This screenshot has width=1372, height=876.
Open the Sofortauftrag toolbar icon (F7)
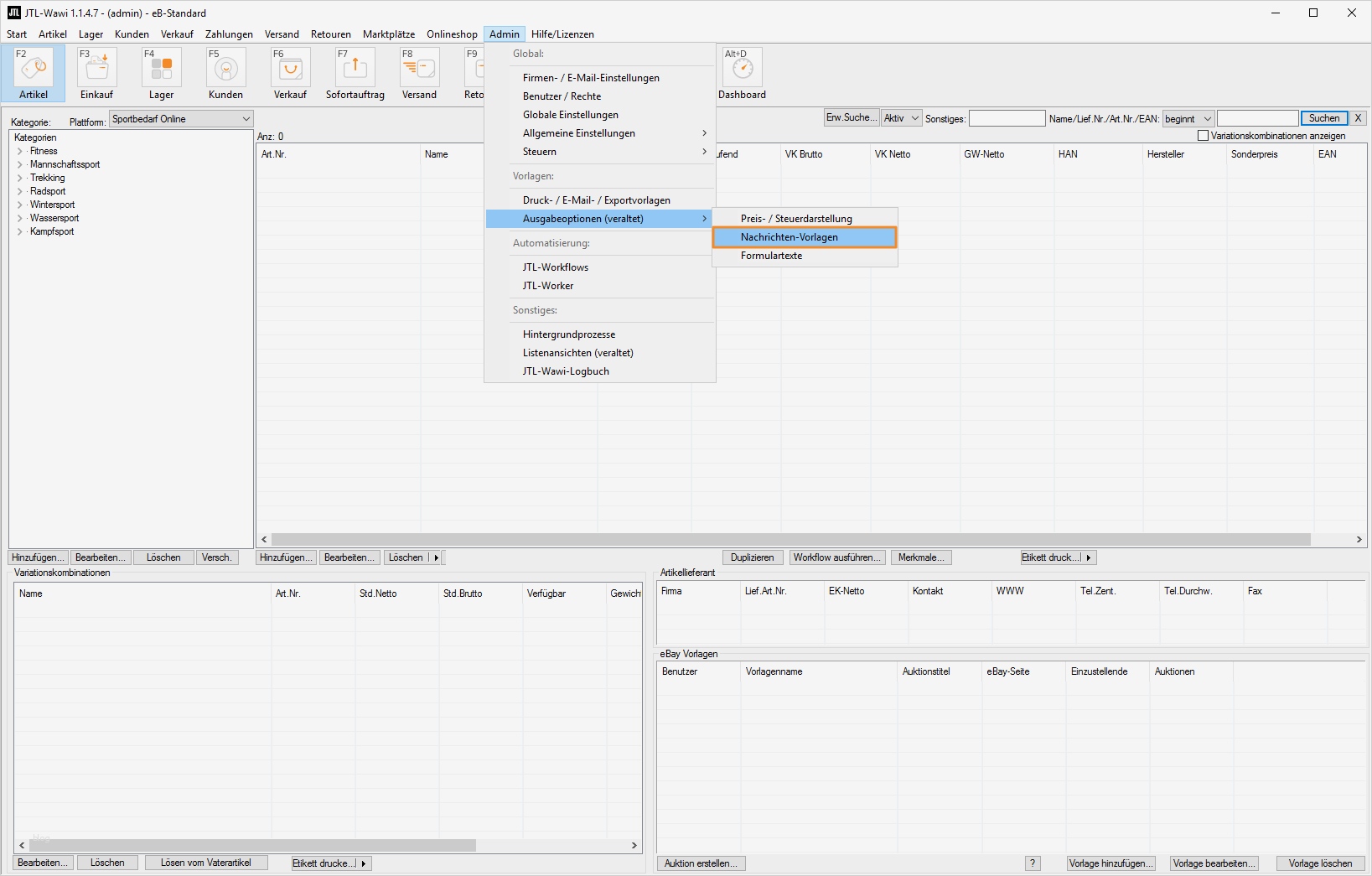coord(355,74)
